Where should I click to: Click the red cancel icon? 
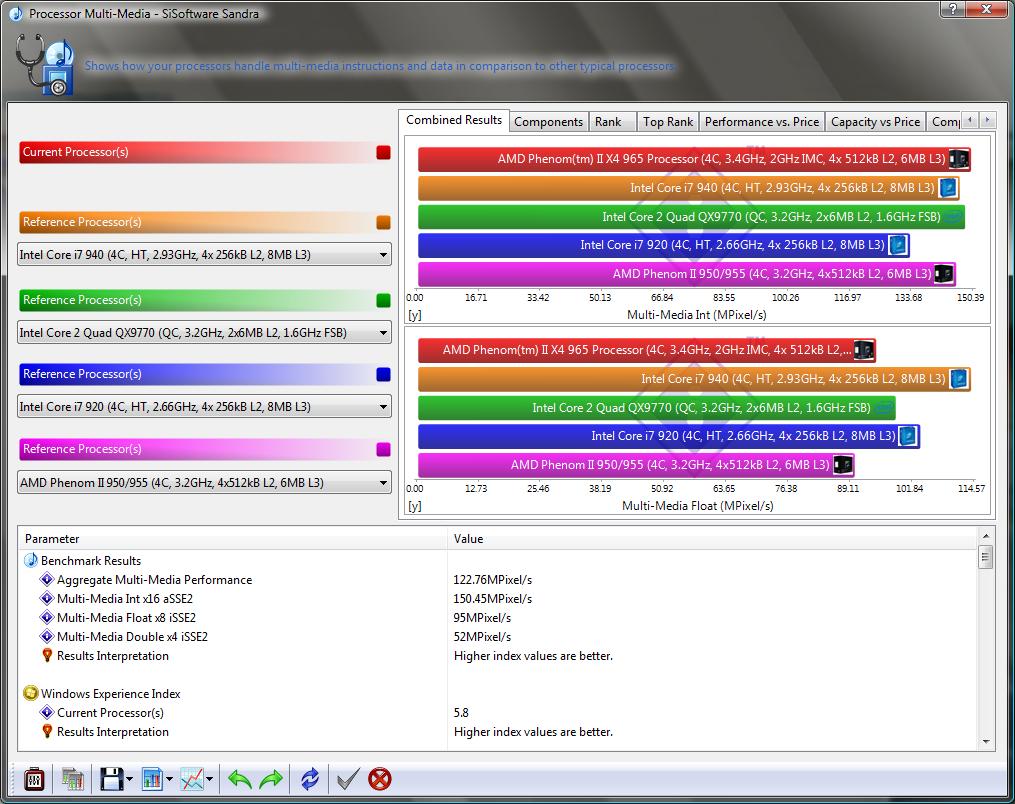coord(380,779)
